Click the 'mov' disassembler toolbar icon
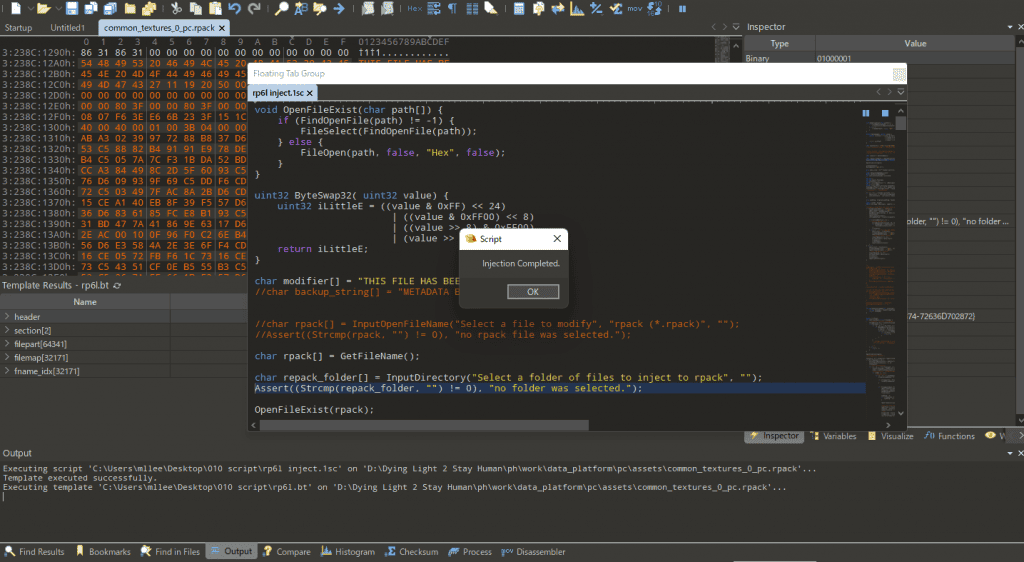The width and height of the screenshot is (1024, 562). pos(634,8)
